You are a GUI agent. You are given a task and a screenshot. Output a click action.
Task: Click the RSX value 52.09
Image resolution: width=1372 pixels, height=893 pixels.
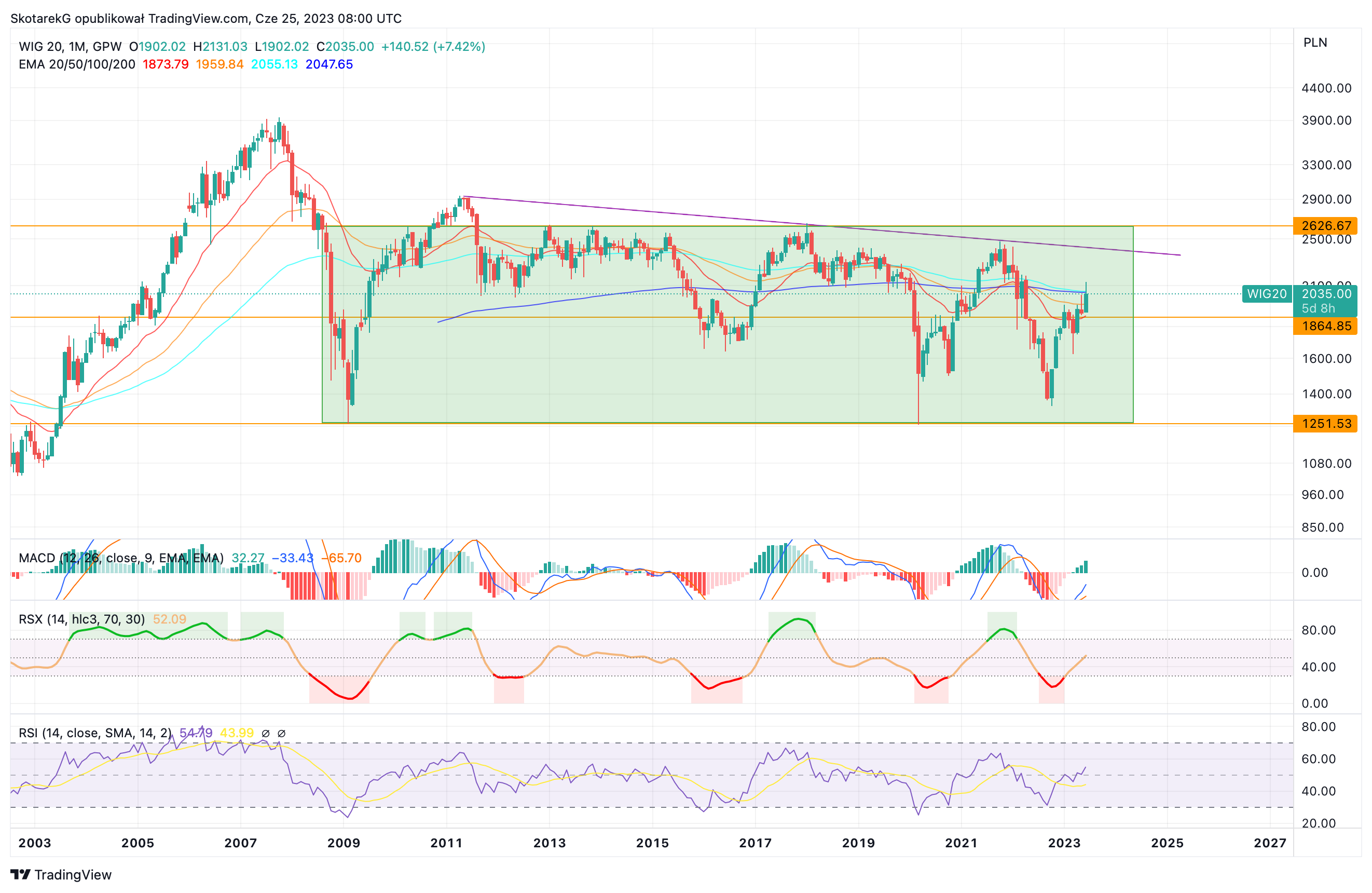pyautogui.click(x=170, y=619)
